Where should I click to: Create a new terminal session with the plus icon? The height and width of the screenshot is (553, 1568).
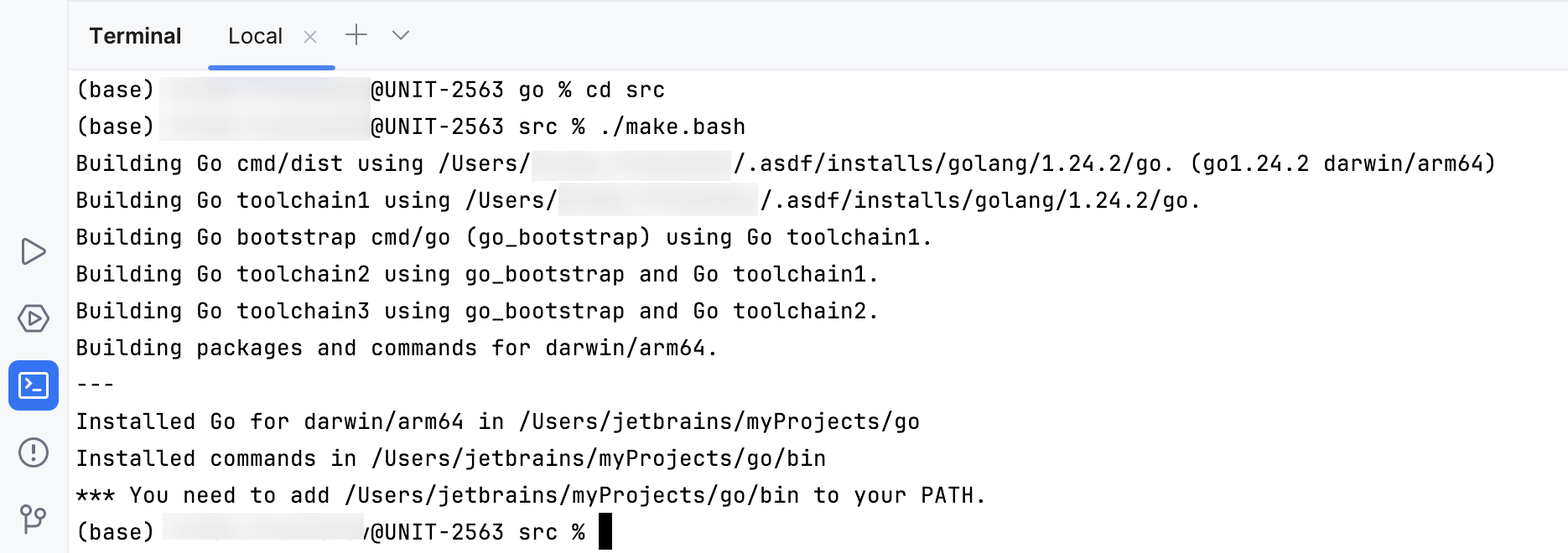pyautogui.click(x=356, y=35)
